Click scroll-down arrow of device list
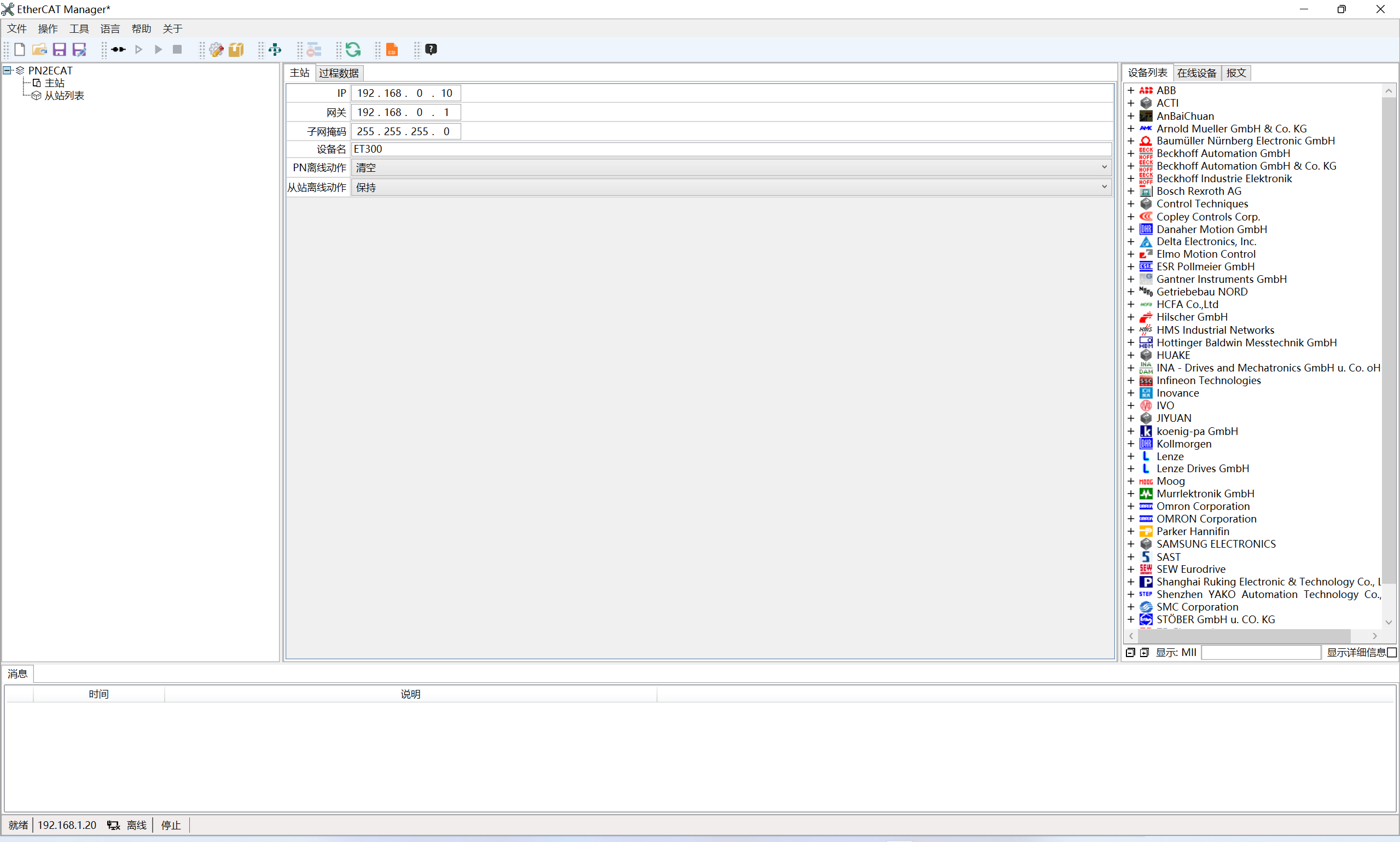This screenshot has width=1400, height=842. tap(1388, 623)
